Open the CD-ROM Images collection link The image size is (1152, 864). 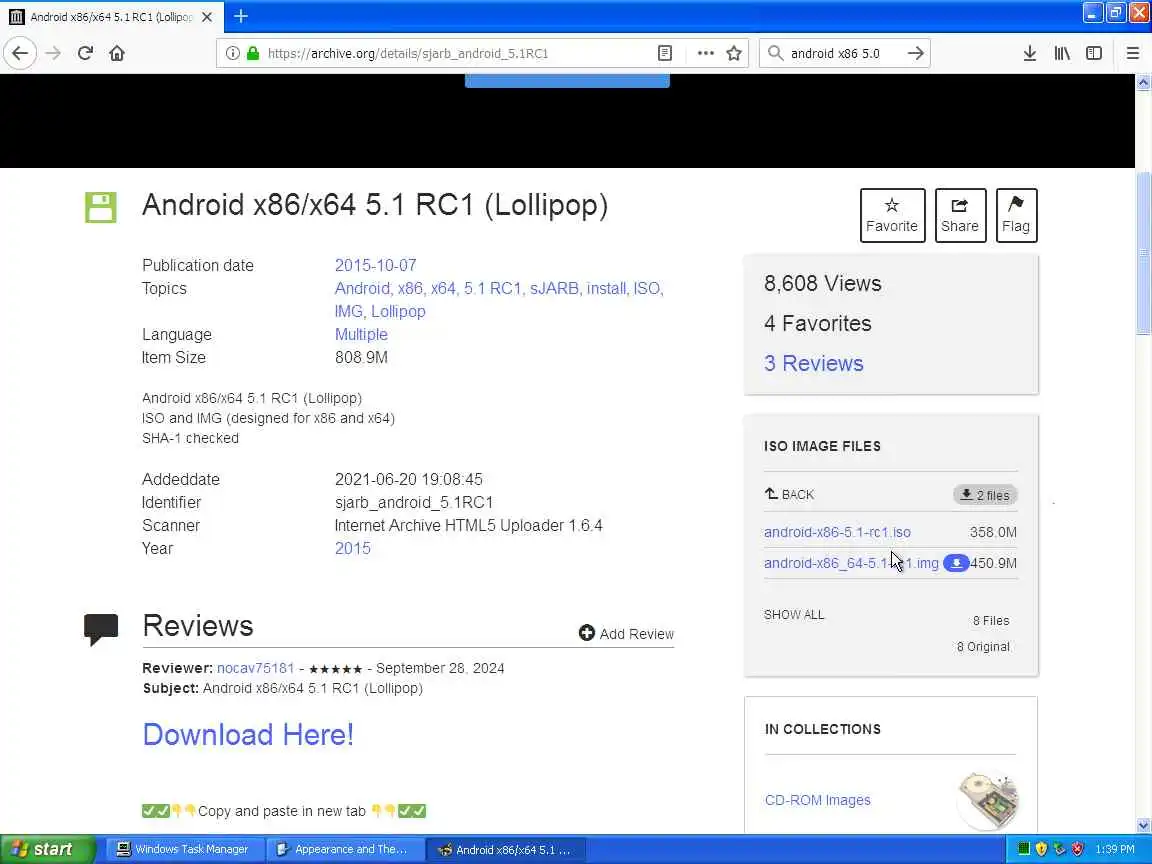(x=817, y=800)
